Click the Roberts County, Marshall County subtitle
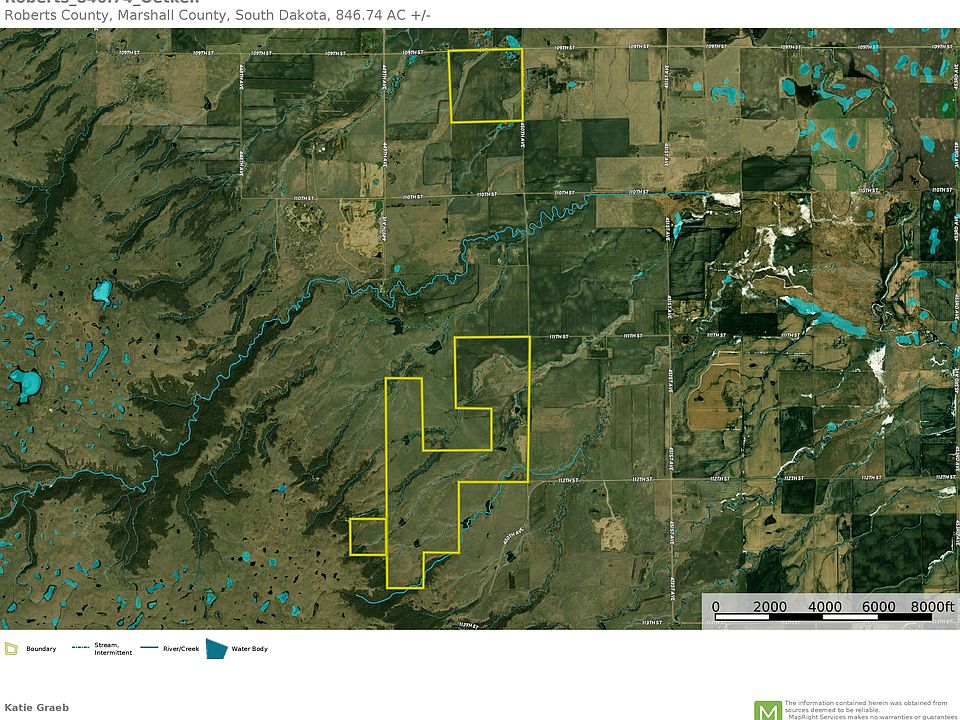 click(217, 15)
